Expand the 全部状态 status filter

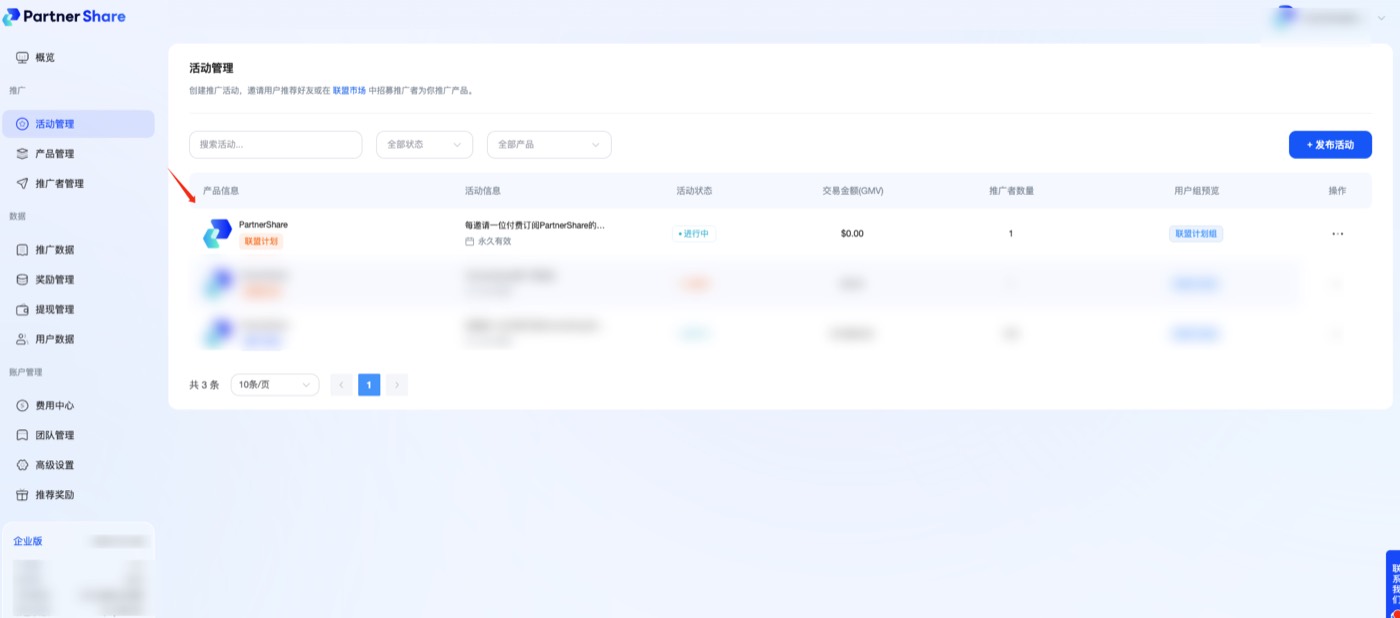click(x=424, y=145)
